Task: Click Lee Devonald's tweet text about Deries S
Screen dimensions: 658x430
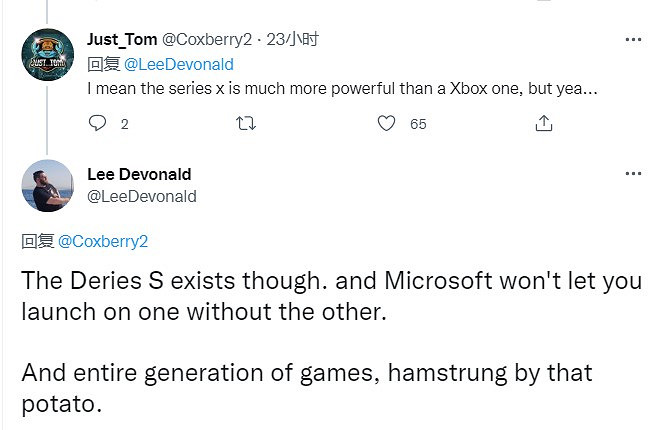Action: click(x=330, y=295)
